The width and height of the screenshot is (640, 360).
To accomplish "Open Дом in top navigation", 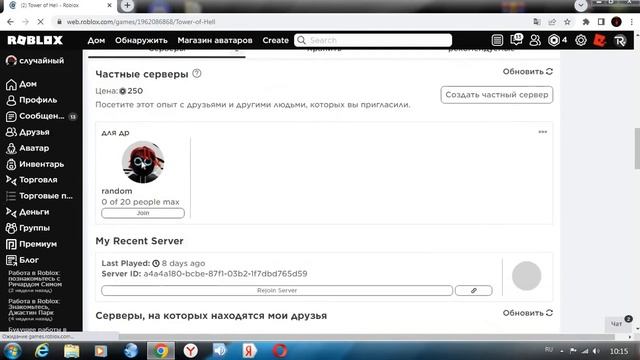I will (96, 40).
